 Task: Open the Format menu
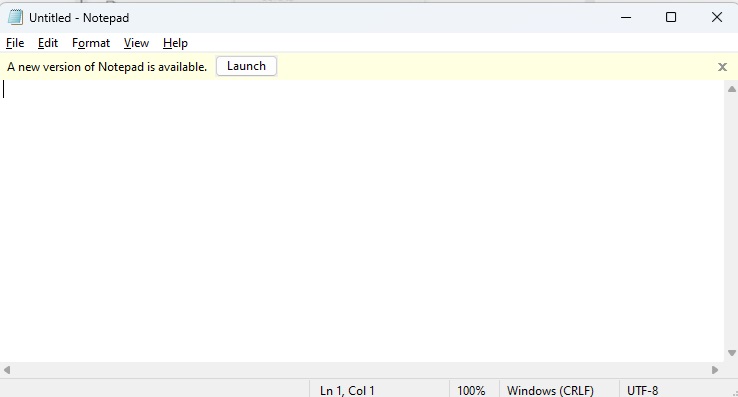91,43
